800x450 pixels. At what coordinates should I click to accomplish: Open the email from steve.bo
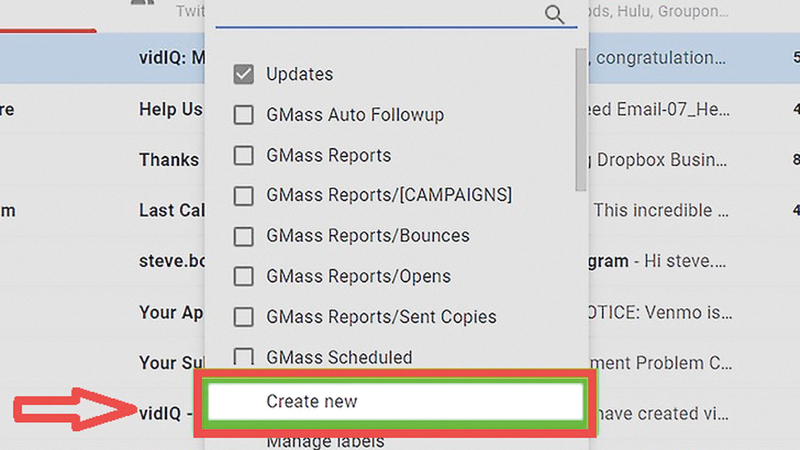[x=171, y=261]
